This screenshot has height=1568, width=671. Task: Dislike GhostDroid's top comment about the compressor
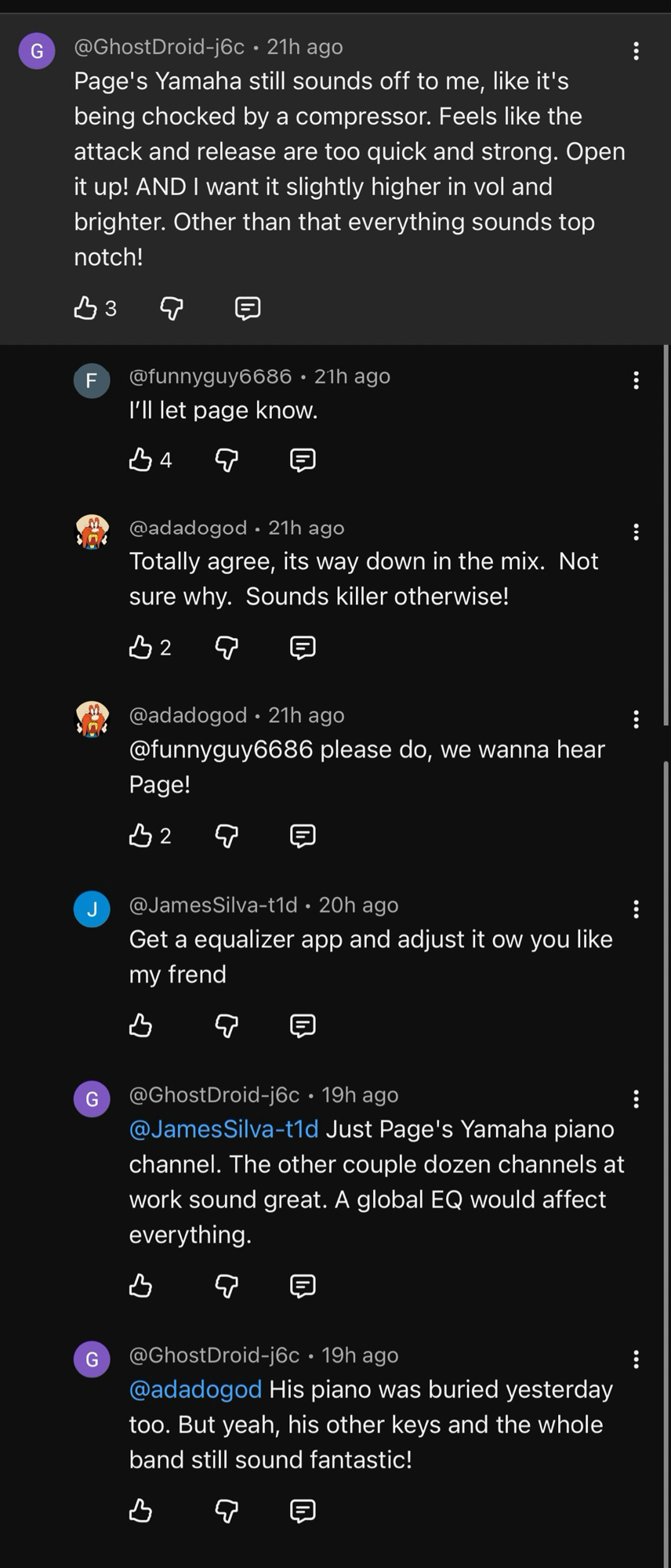point(172,308)
